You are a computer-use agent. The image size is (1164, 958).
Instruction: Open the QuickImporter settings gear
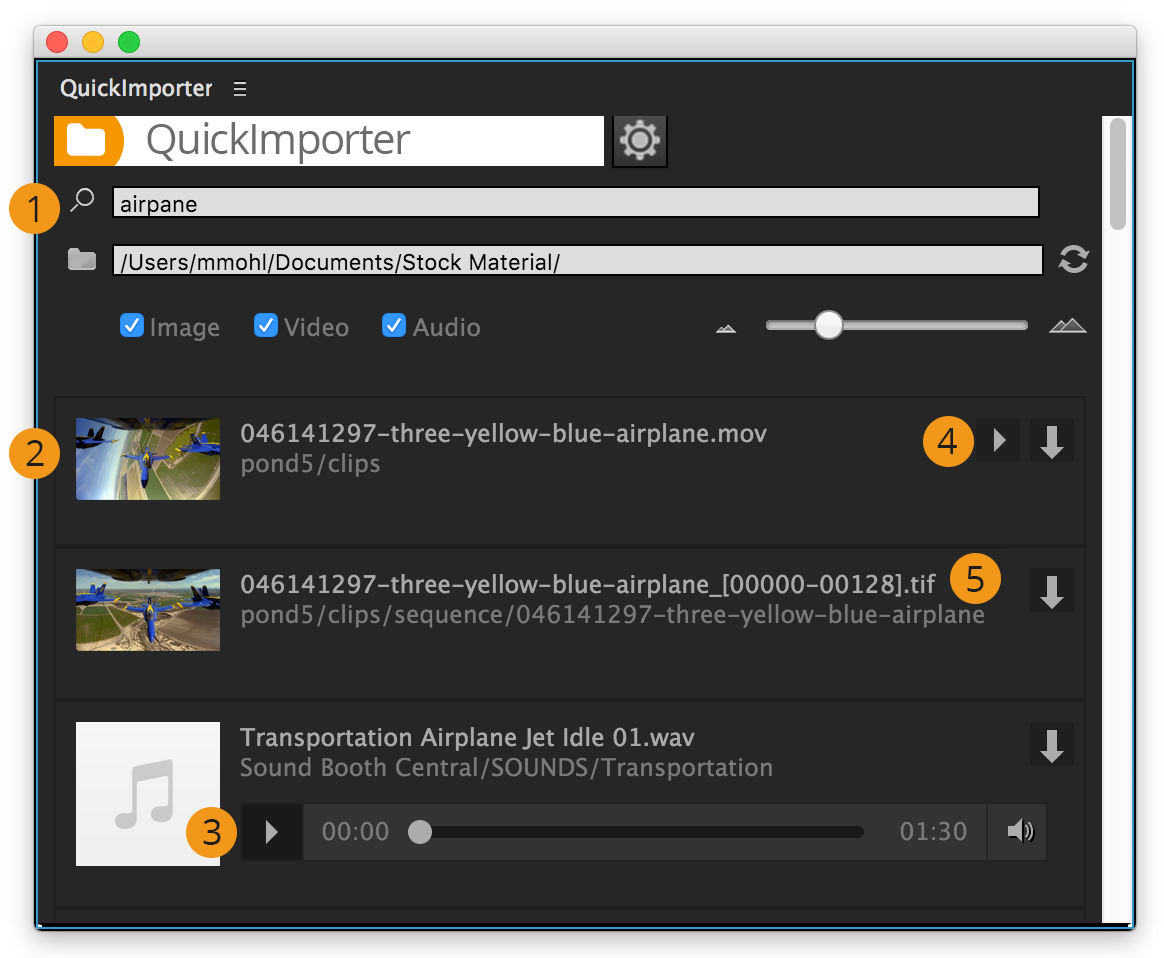(639, 140)
